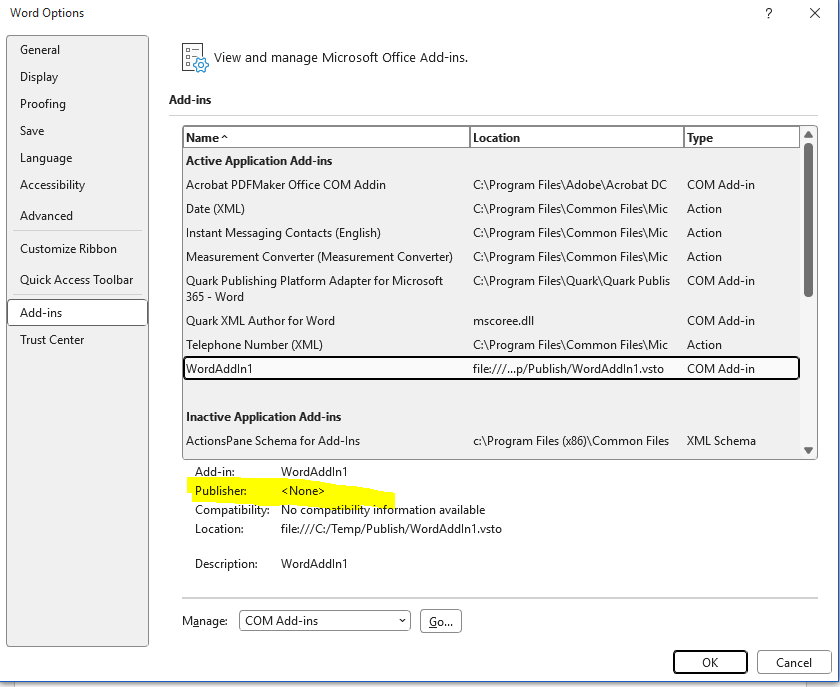Click the Active Application Add-ins heading

259,161
